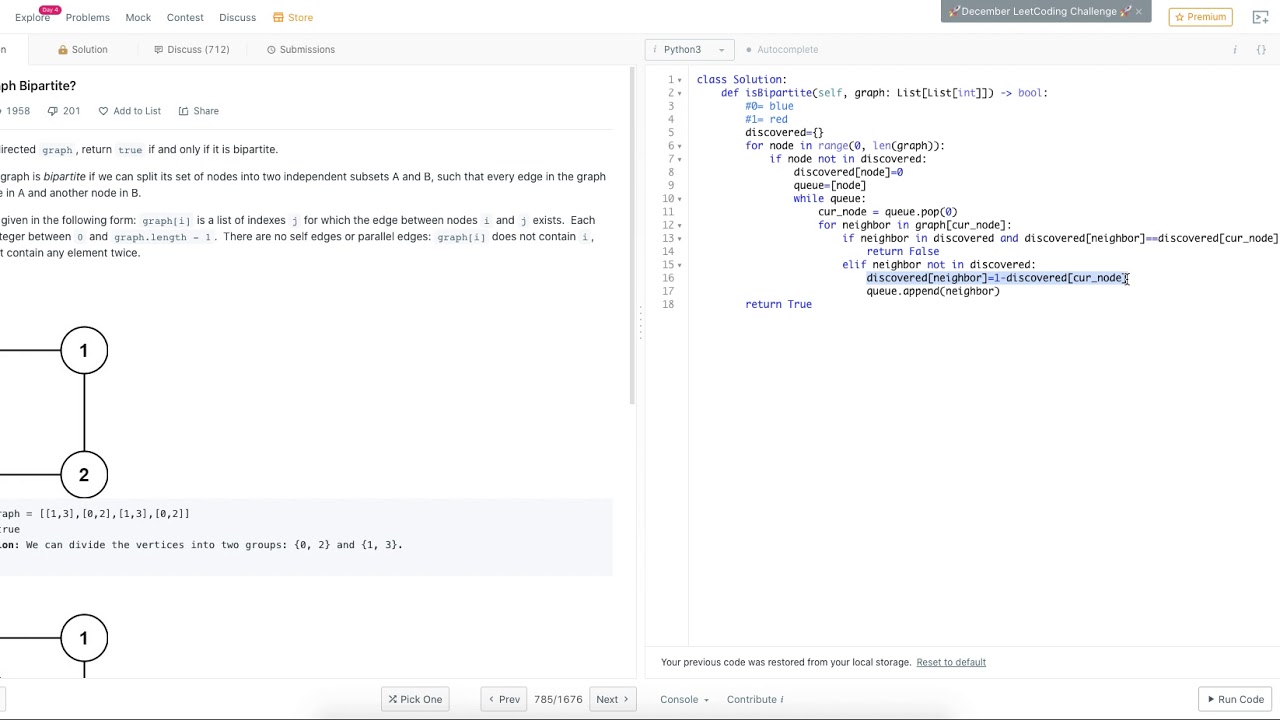Collapse code fold at line 10
1280x720 pixels.
tap(680, 199)
